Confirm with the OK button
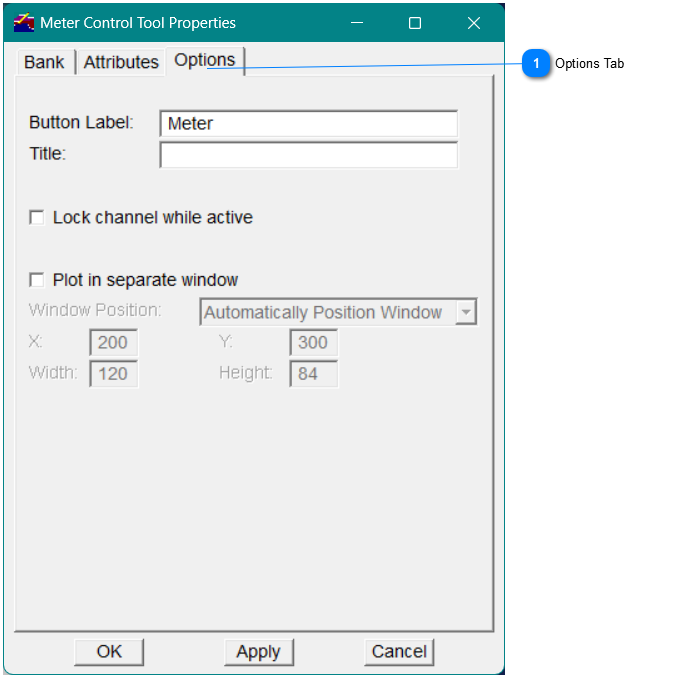The width and height of the screenshot is (688, 678). click(109, 652)
